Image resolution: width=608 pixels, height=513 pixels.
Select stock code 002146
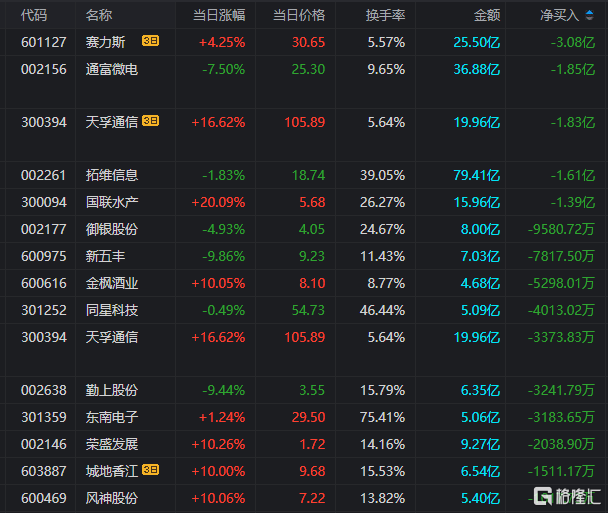(44, 444)
